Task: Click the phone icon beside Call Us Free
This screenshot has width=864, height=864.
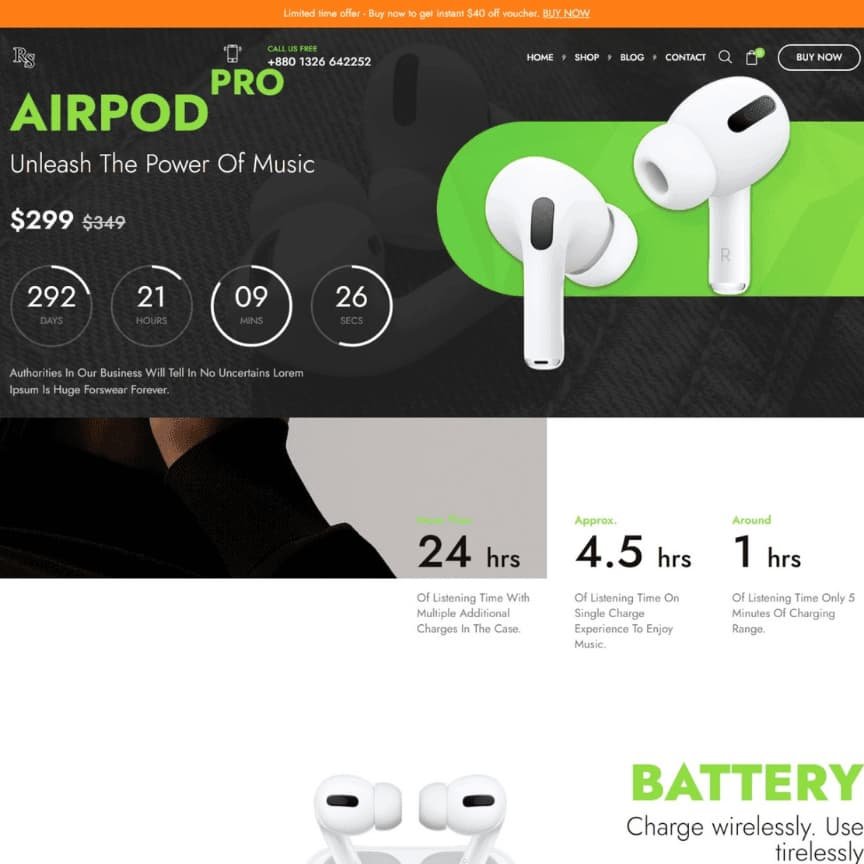Action: 233,54
